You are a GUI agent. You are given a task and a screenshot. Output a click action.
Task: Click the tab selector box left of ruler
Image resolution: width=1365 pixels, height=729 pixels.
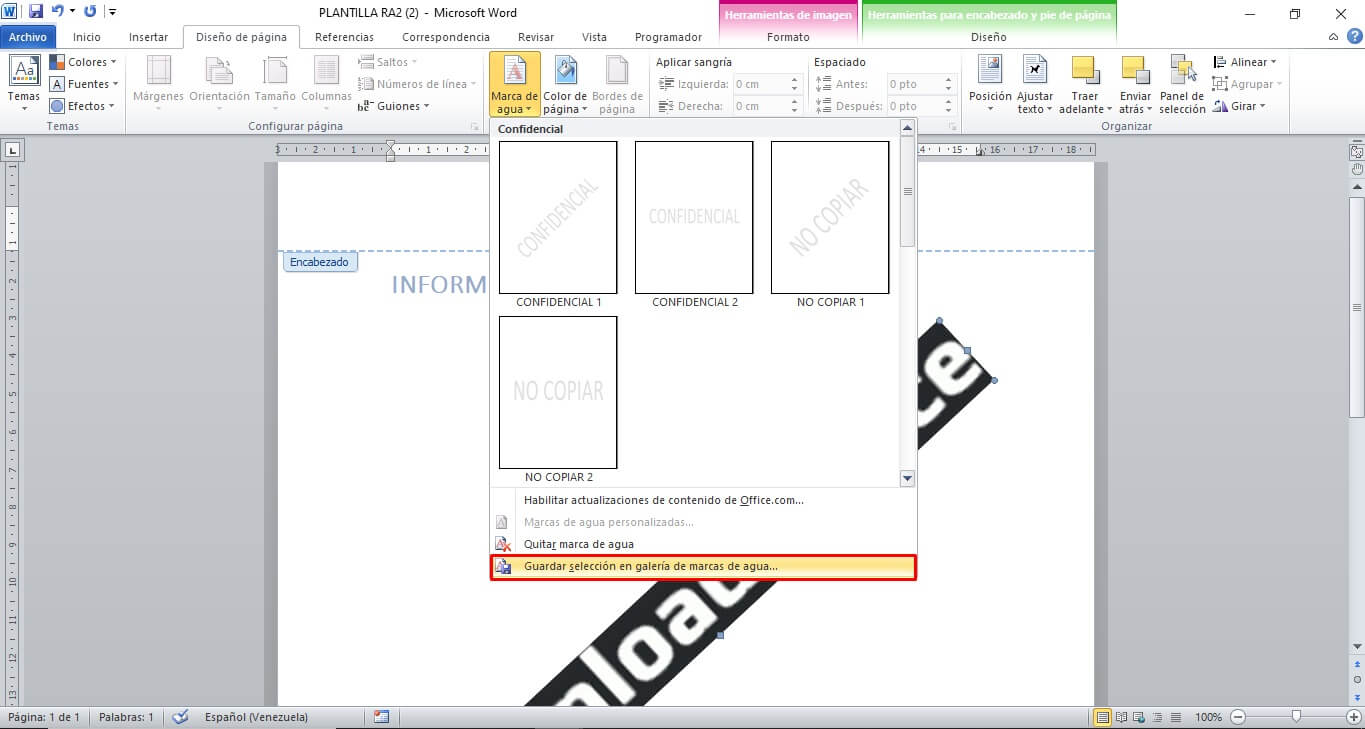[x=12, y=150]
